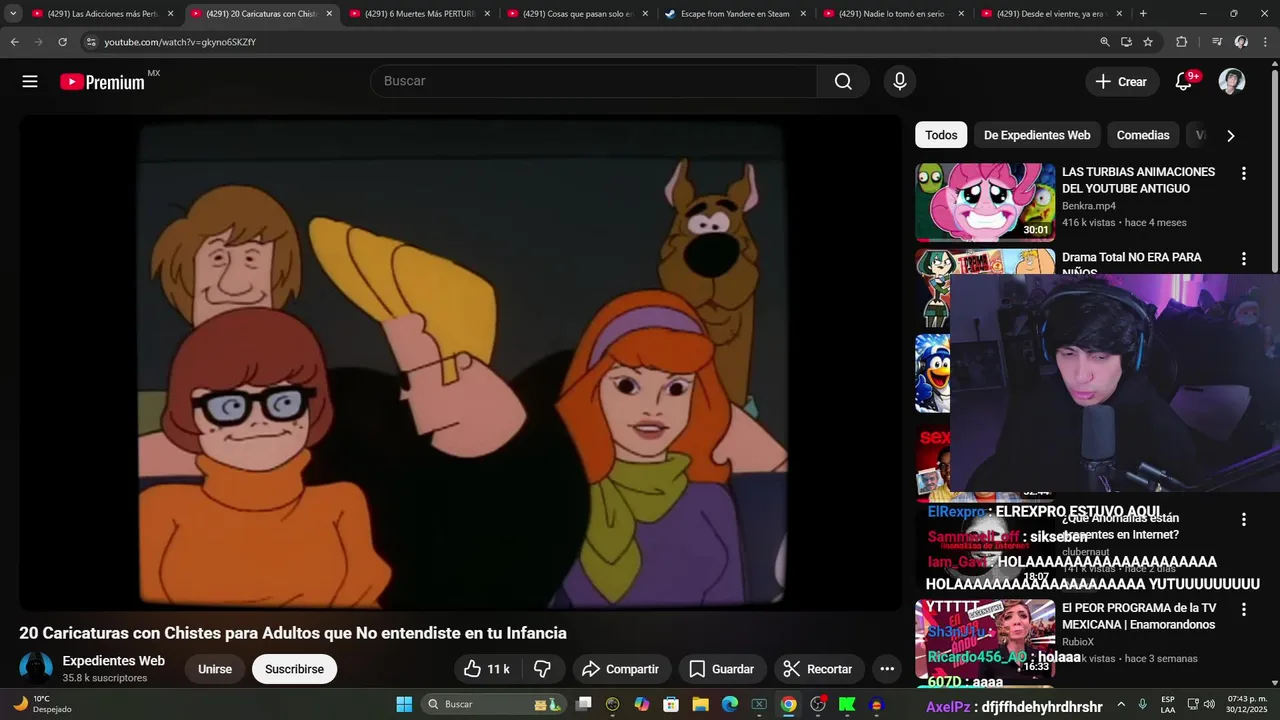
Task: Select the De Expedientes Web chip
Action: point(1037,135)
